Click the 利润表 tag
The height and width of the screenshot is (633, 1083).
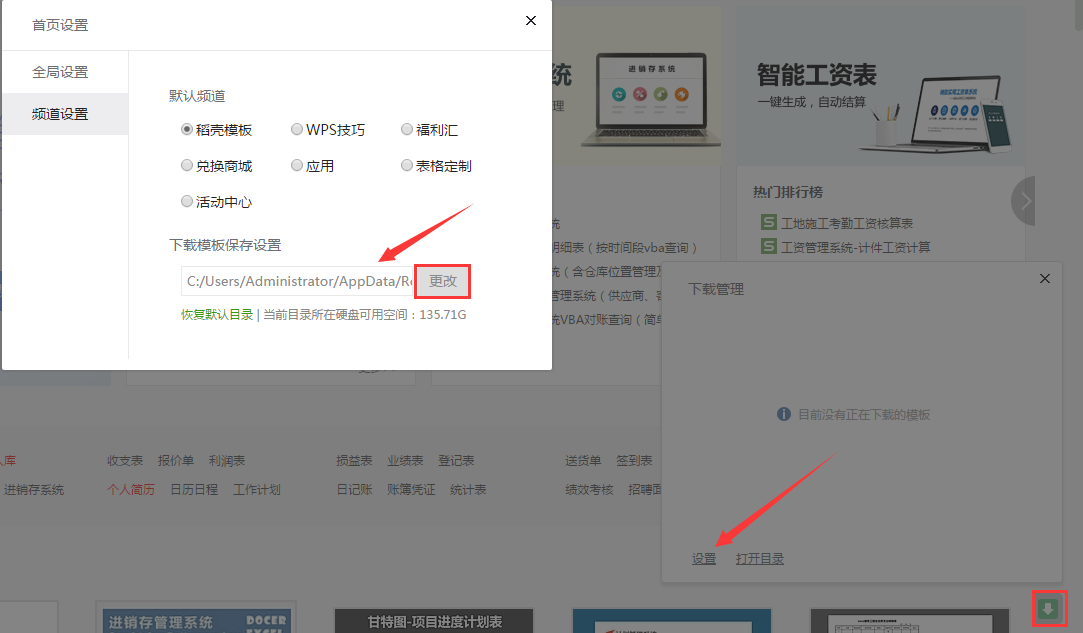[x=227, y=460]
